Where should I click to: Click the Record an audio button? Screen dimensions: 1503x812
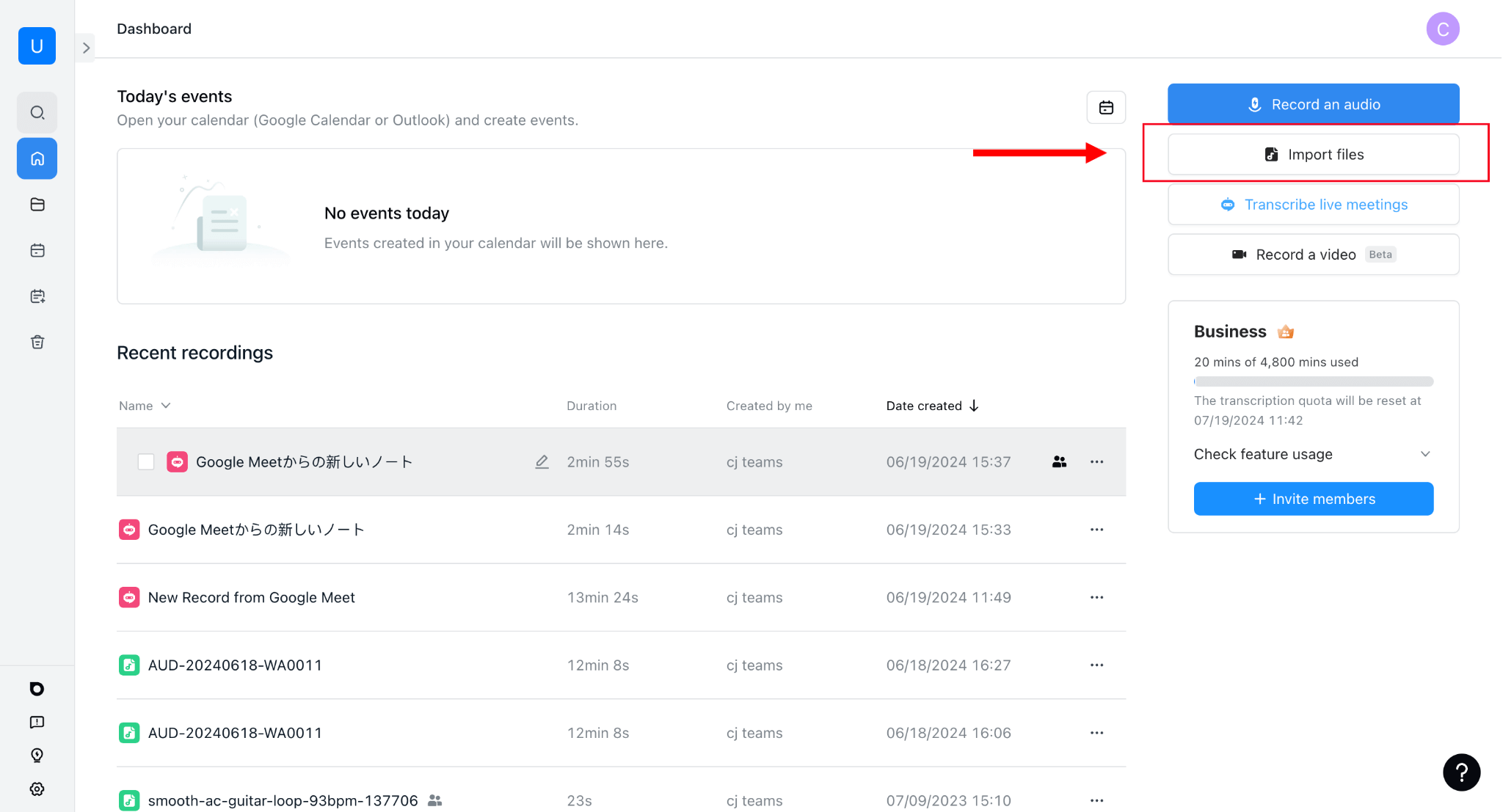click(x=1313, y=104)
